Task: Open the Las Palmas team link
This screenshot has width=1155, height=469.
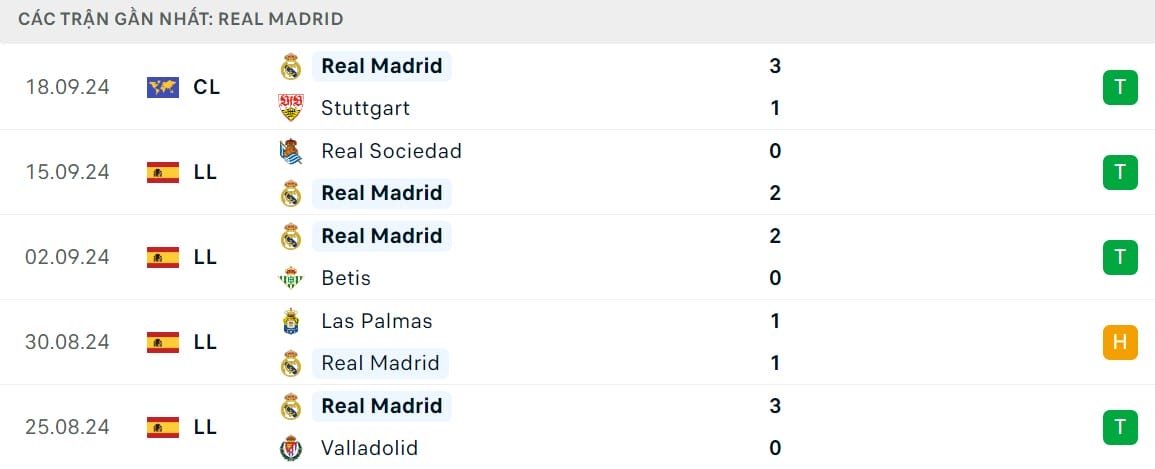Action: point(376,321)
